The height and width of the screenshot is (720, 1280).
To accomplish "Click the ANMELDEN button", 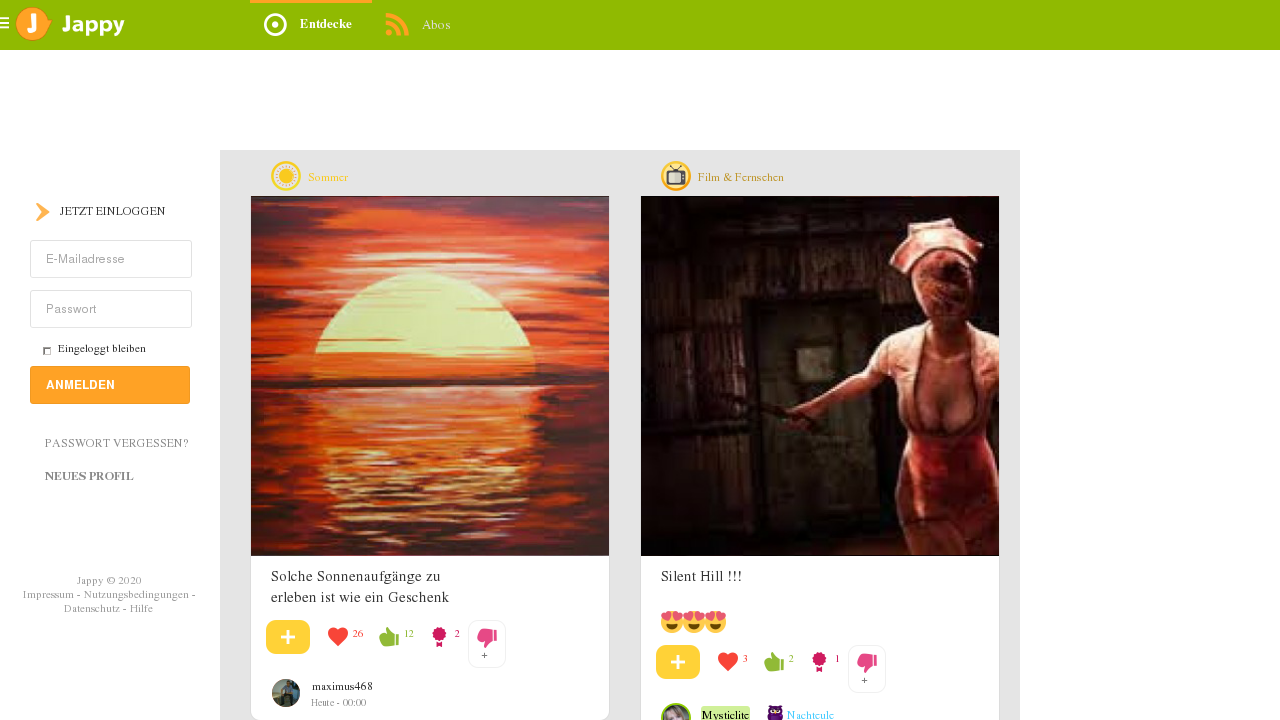I will click(110, 385).
